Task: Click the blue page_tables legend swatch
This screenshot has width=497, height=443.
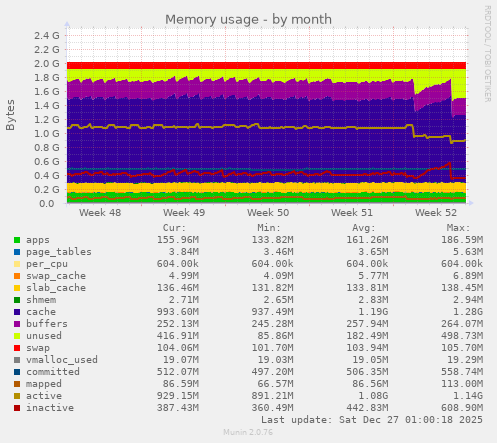Action: (x=17, y=252)
